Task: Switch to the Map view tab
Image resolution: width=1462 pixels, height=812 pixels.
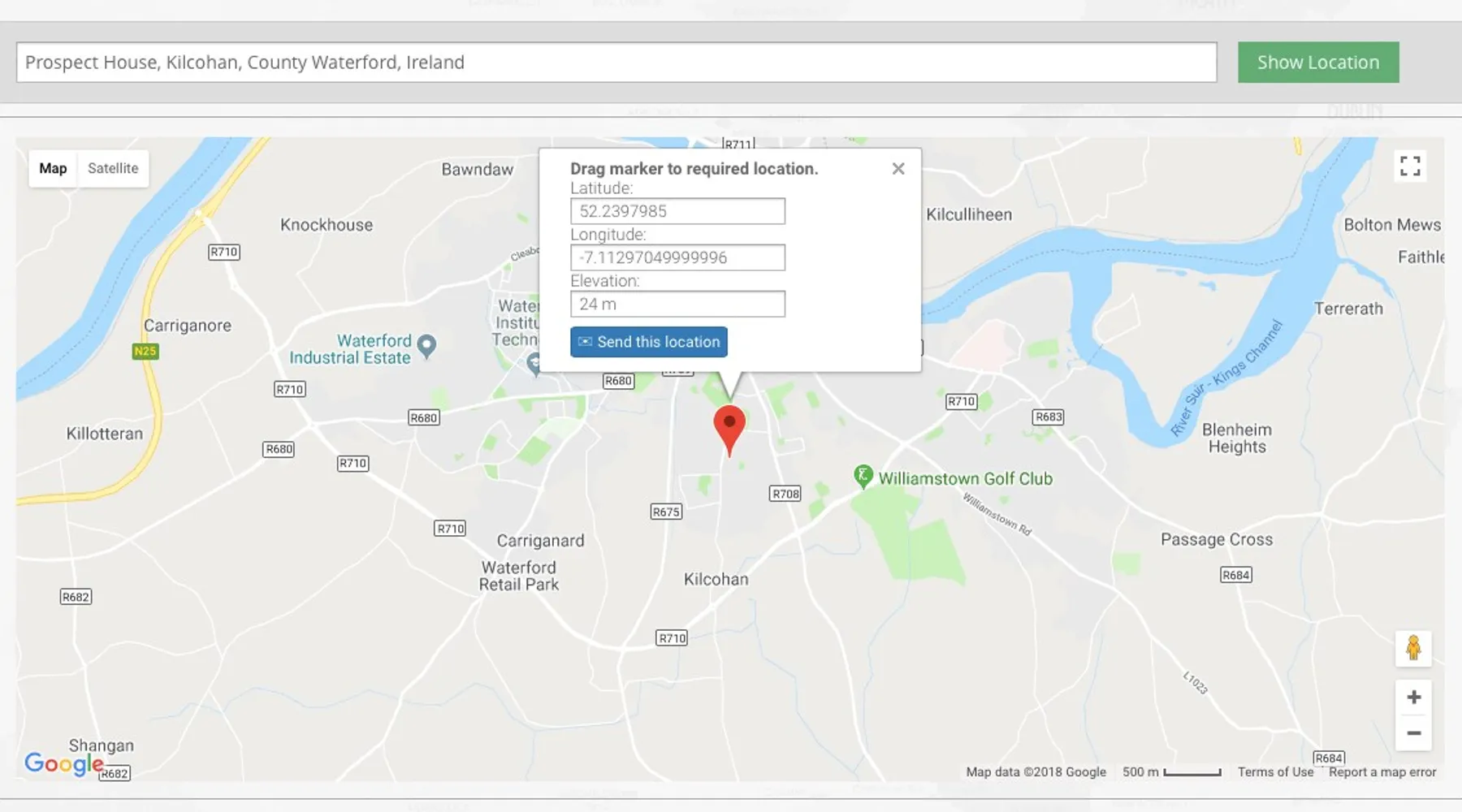Action: pyautogui.click(x=53, y=168)
